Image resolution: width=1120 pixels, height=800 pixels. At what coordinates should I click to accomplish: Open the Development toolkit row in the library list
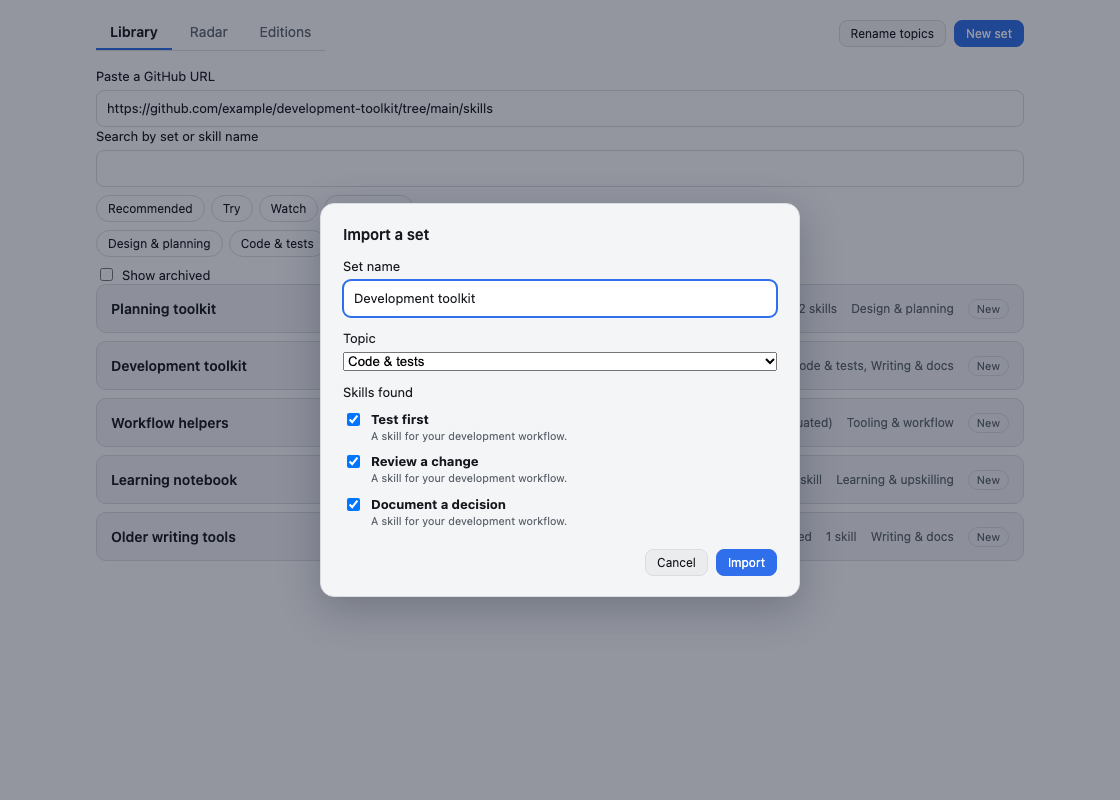tap(559, 366)
